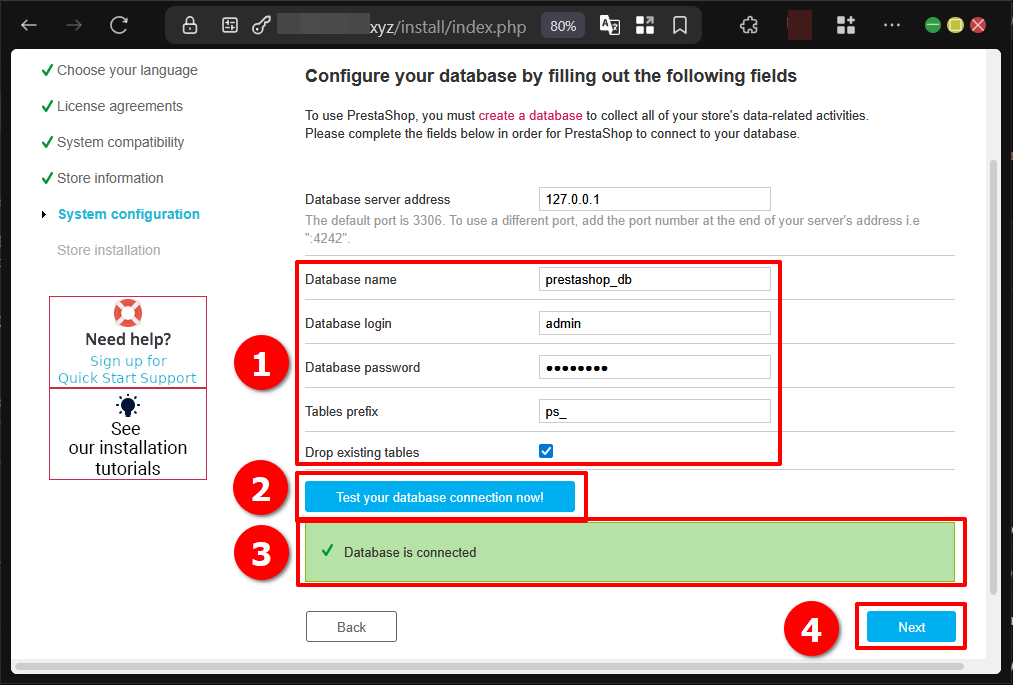The width and height of the screenshot is (1013, 685).
Task: Open the site security lock icon
Action: pos(189,25)
